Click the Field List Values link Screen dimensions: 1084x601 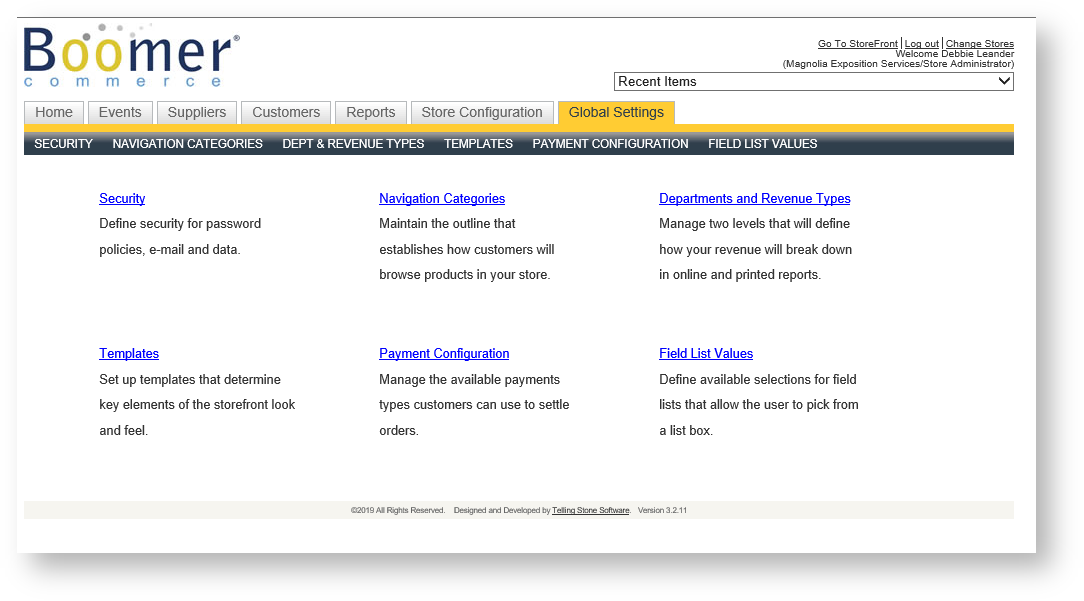[x=705, y=353]
